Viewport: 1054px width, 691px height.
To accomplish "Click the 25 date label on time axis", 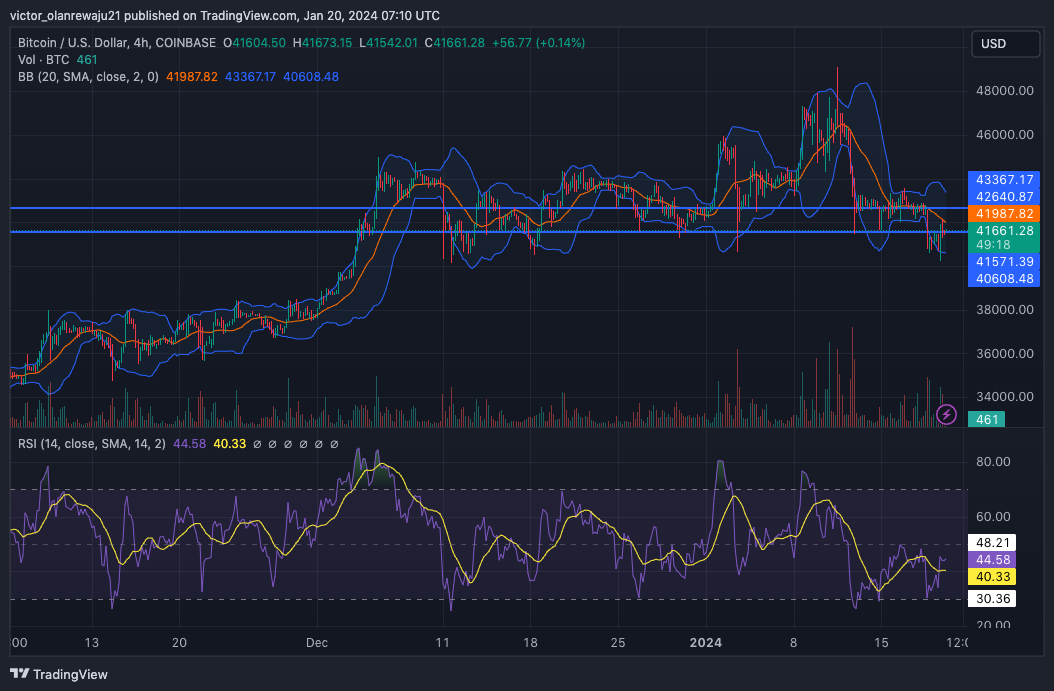I will coord(618,643).
